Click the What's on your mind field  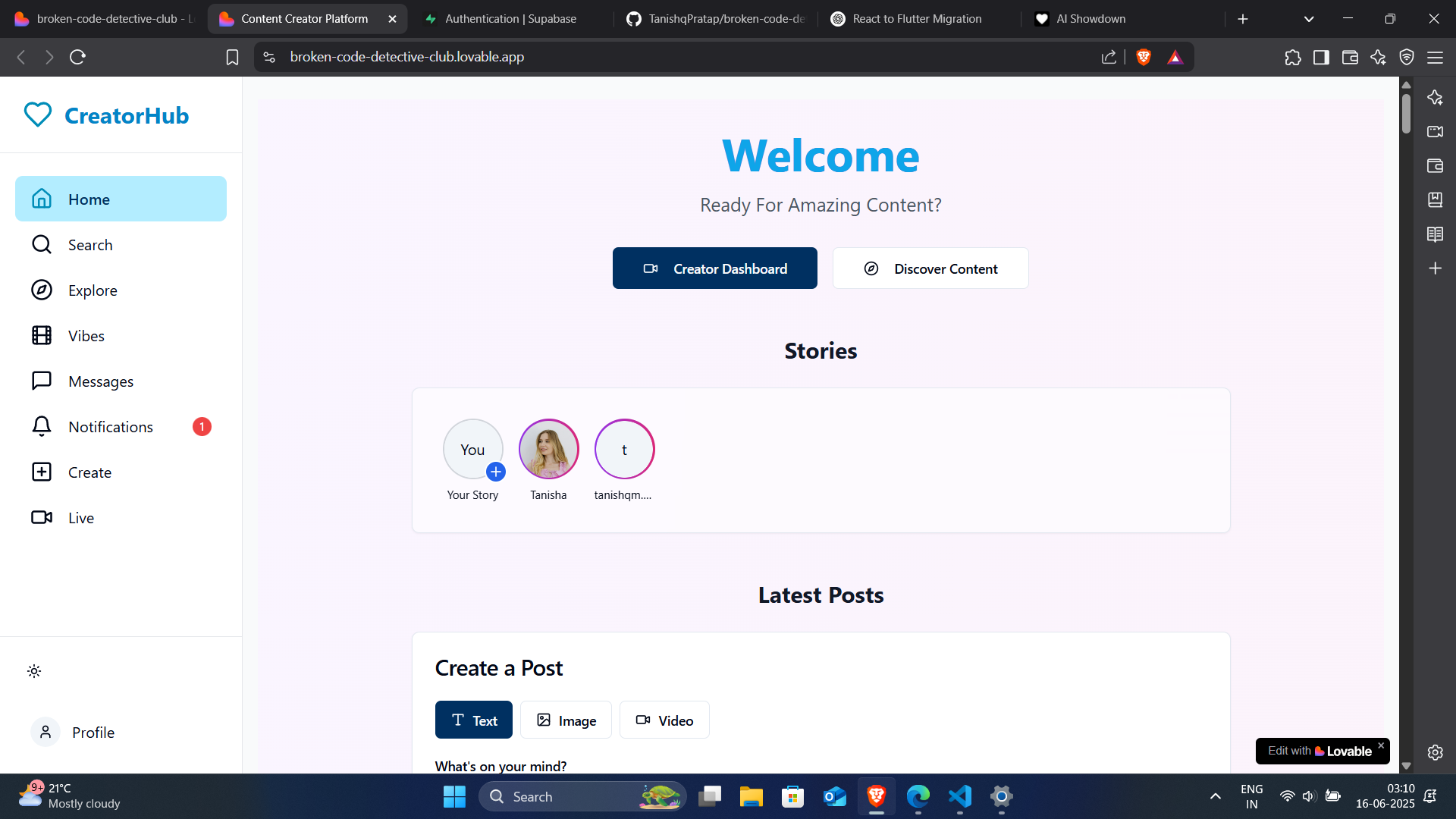tap(500, 766)
